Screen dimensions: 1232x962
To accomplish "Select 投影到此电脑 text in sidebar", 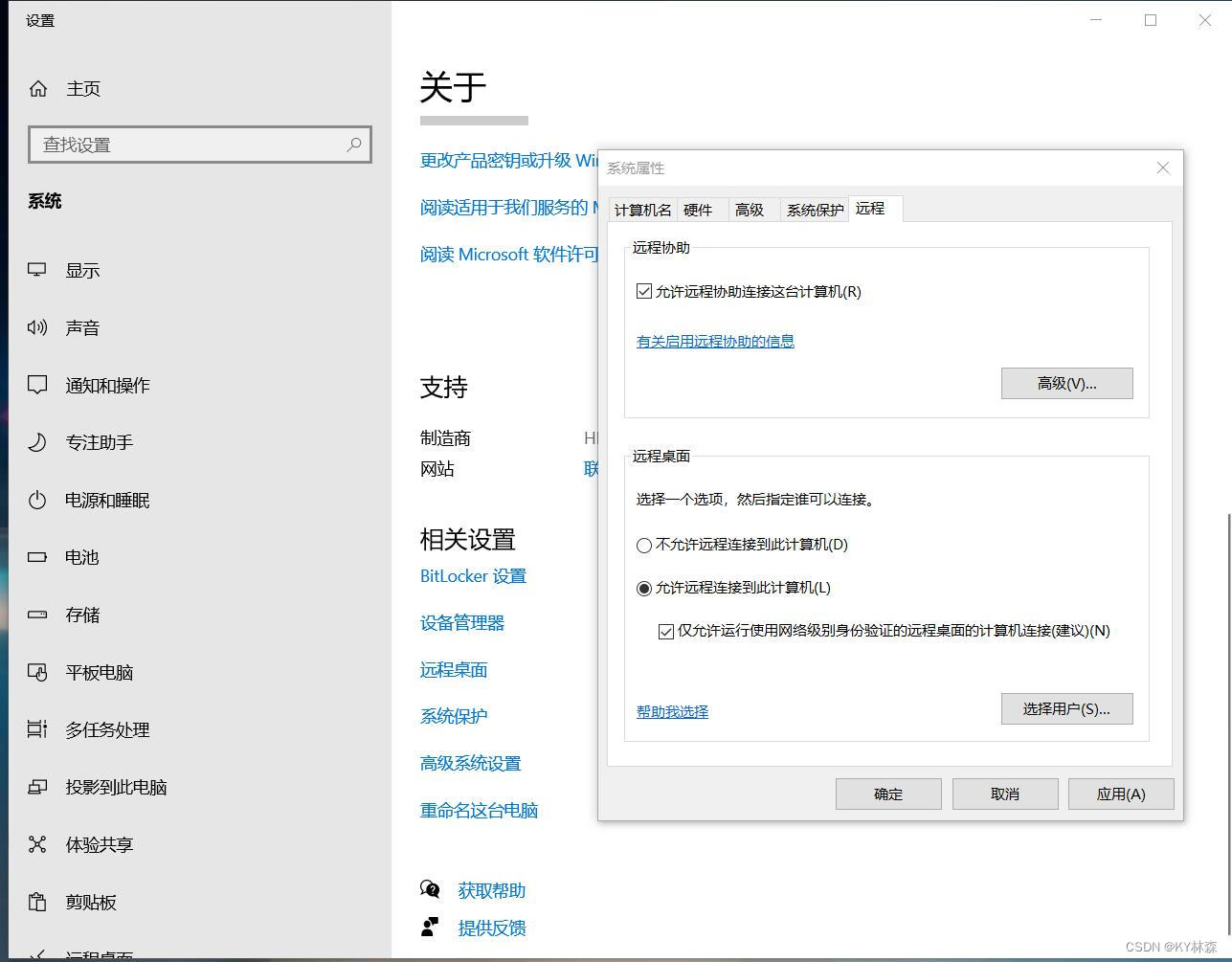I will tap(116, 787).
